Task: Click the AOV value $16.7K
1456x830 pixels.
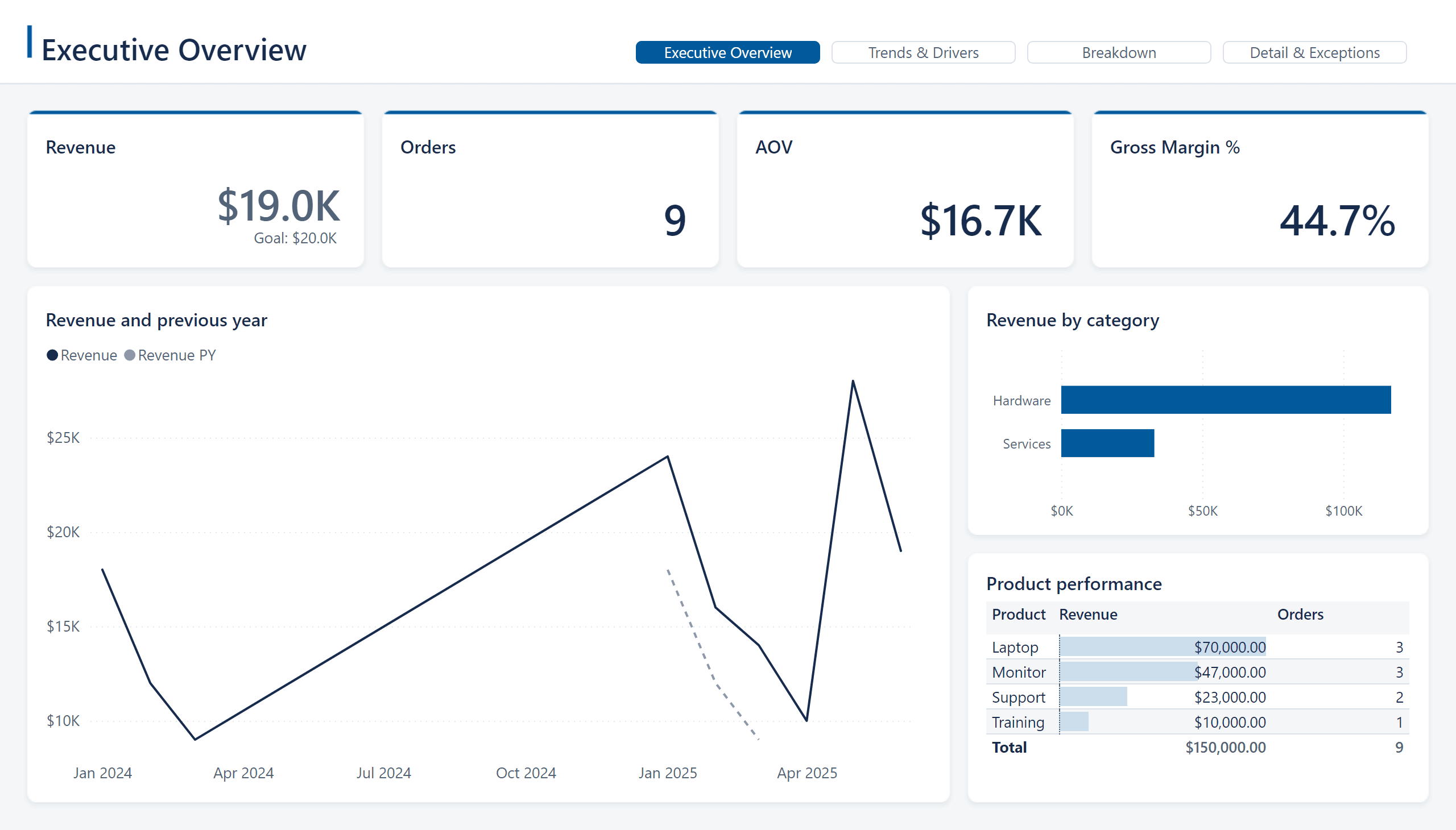Action: (981, 221)
